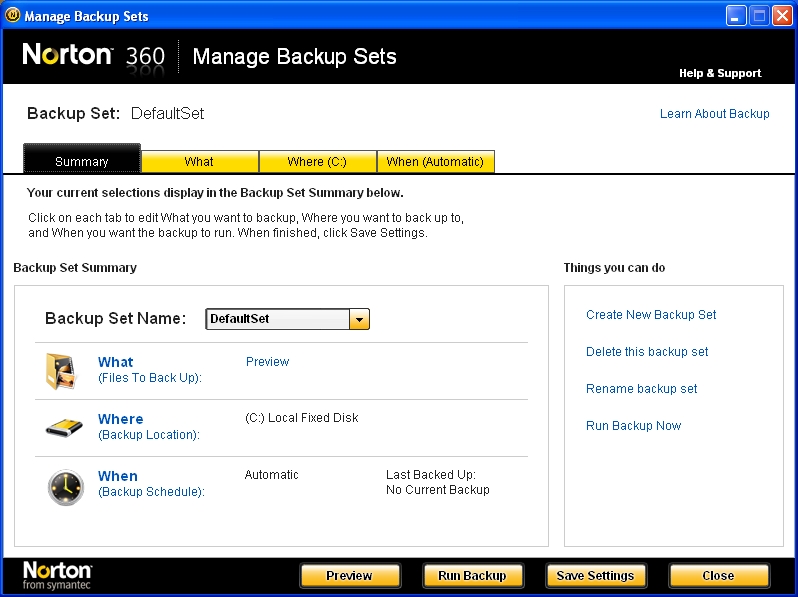This screenshot has width=798, height=597.
Task: Open the Backup Set Name dropdown arrow
Action: point(359,319)
